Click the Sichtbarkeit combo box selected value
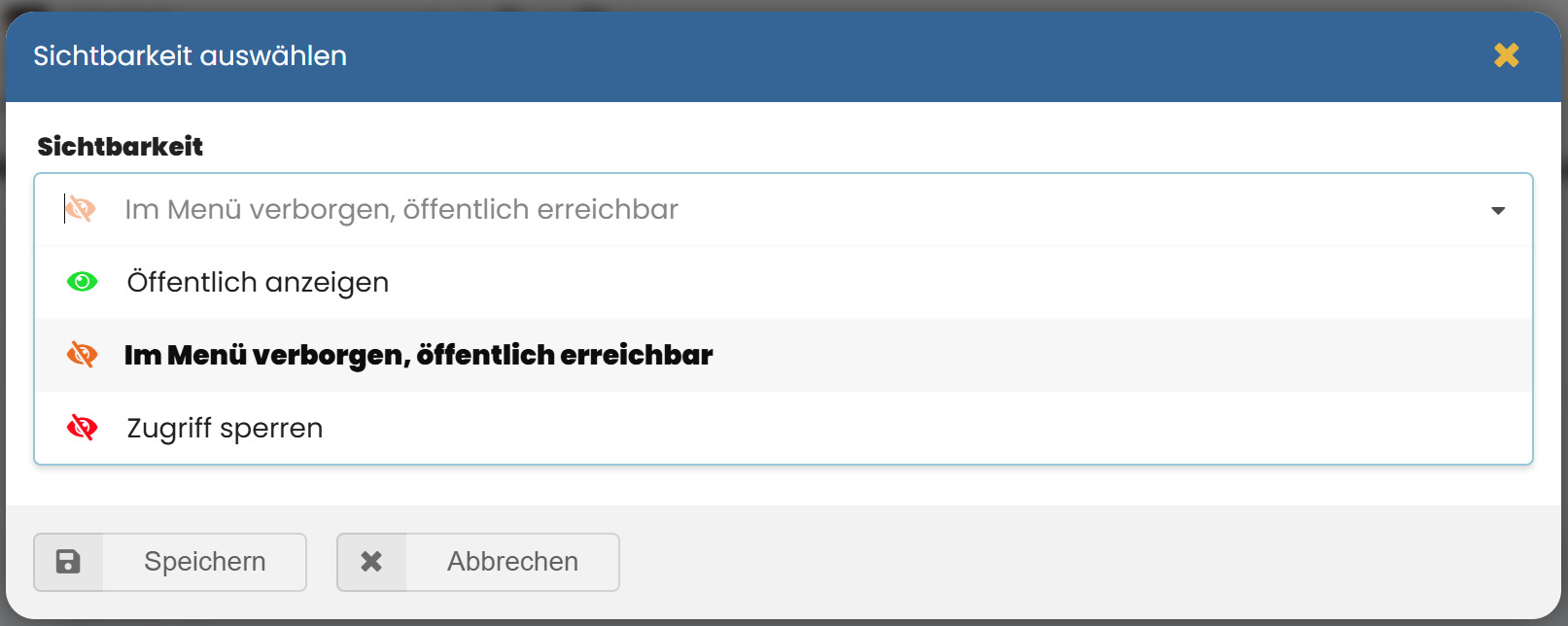The image size is (1568, 626). pyautogui.click(x=401, y=209)
